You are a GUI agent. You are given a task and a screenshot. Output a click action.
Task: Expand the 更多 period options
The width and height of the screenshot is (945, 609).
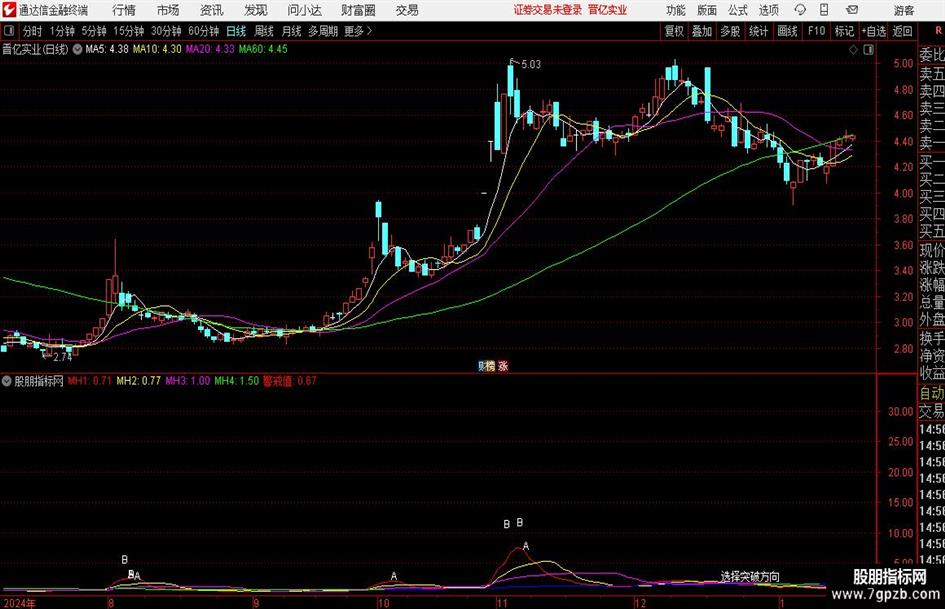click(x=358, y=31)
